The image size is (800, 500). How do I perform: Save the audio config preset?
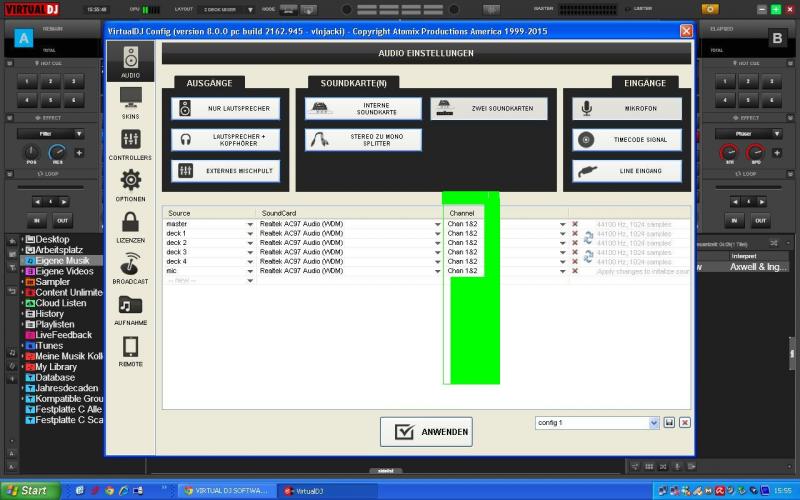669,422
